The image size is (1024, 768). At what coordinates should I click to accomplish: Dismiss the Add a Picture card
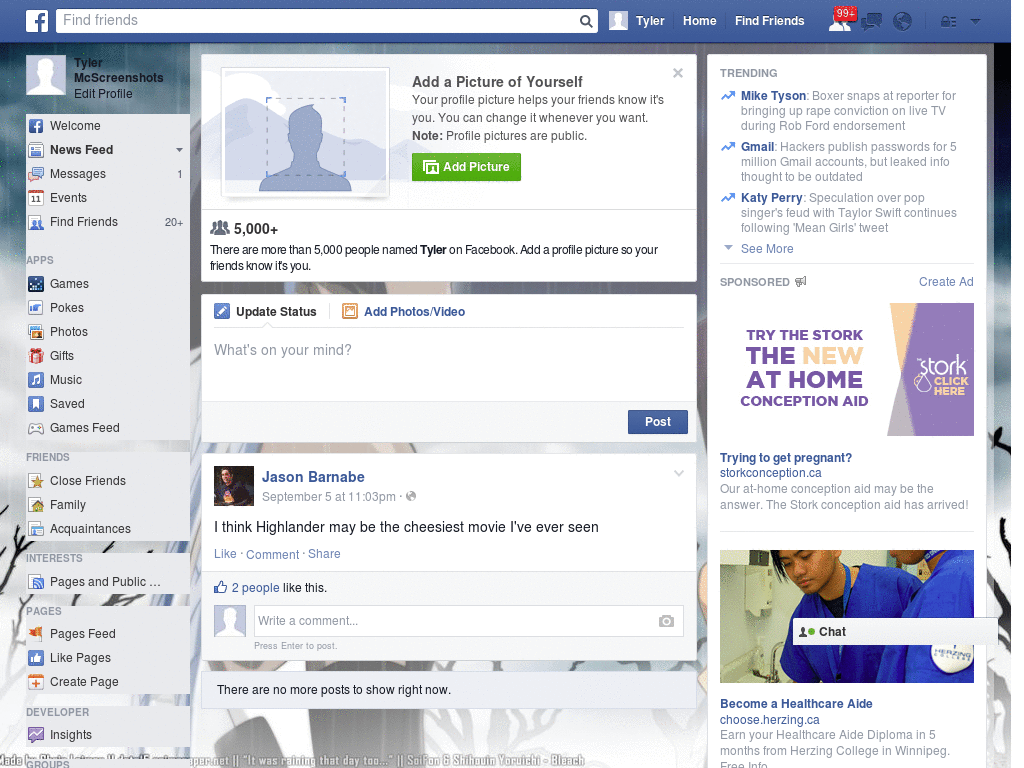click(x=678, y=73)
